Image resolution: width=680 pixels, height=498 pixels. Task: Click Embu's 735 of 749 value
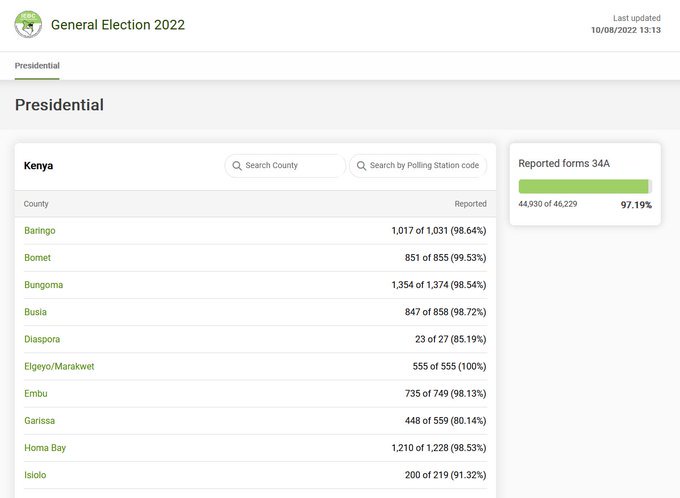tap(445, 393)
